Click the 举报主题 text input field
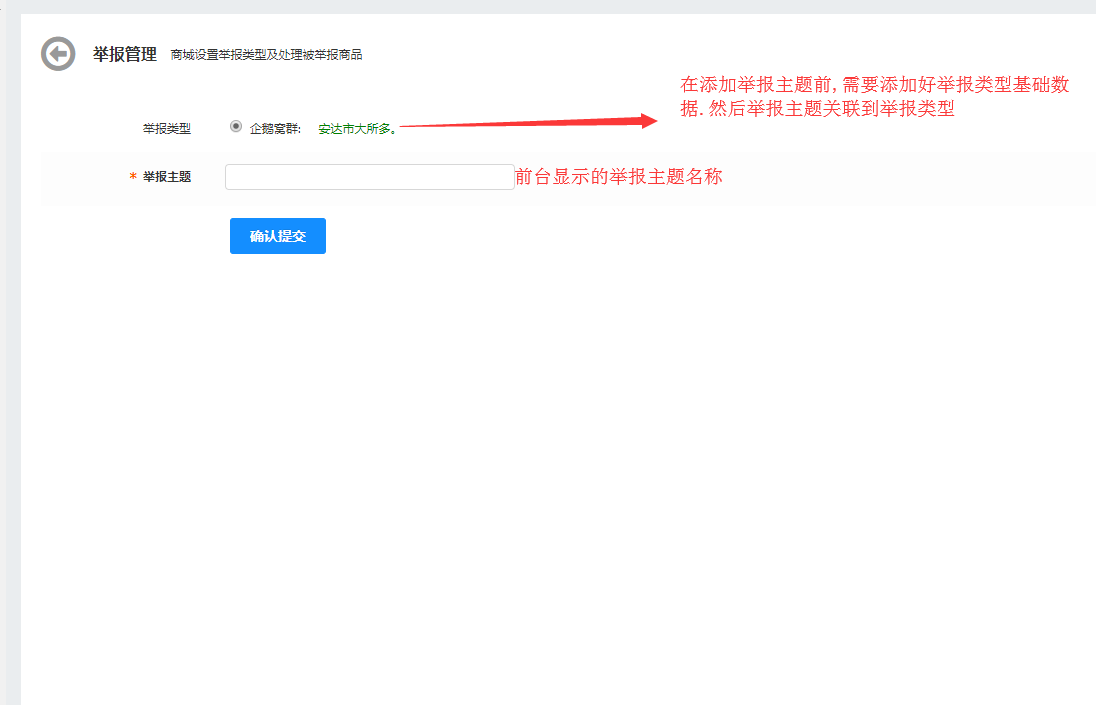Screen dimensions: 1096x705 point(369,177)
